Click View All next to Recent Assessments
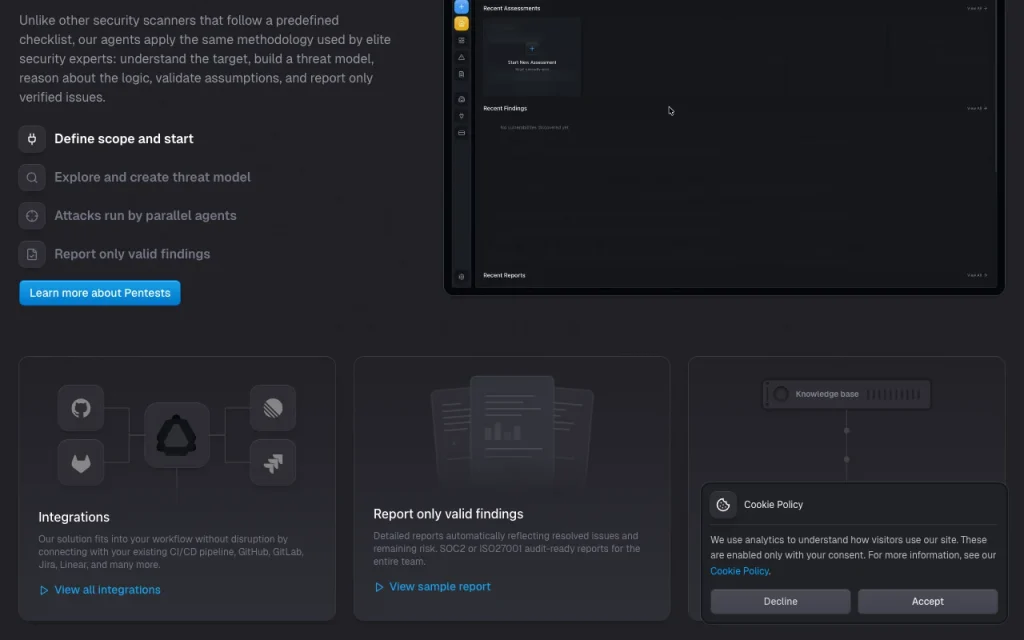This screenshot has width=1024, height=640. [x=976, y=8]
